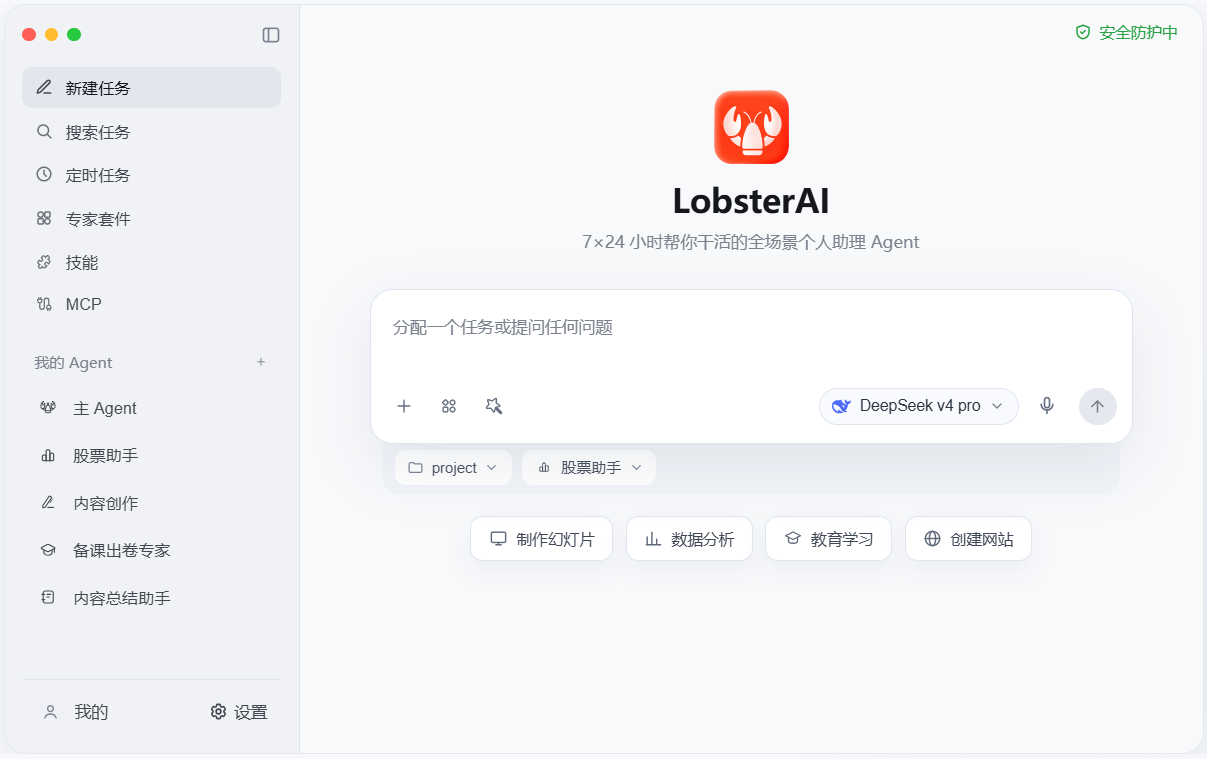Click the cap icon on 教育学习

(x=793, y=539)
